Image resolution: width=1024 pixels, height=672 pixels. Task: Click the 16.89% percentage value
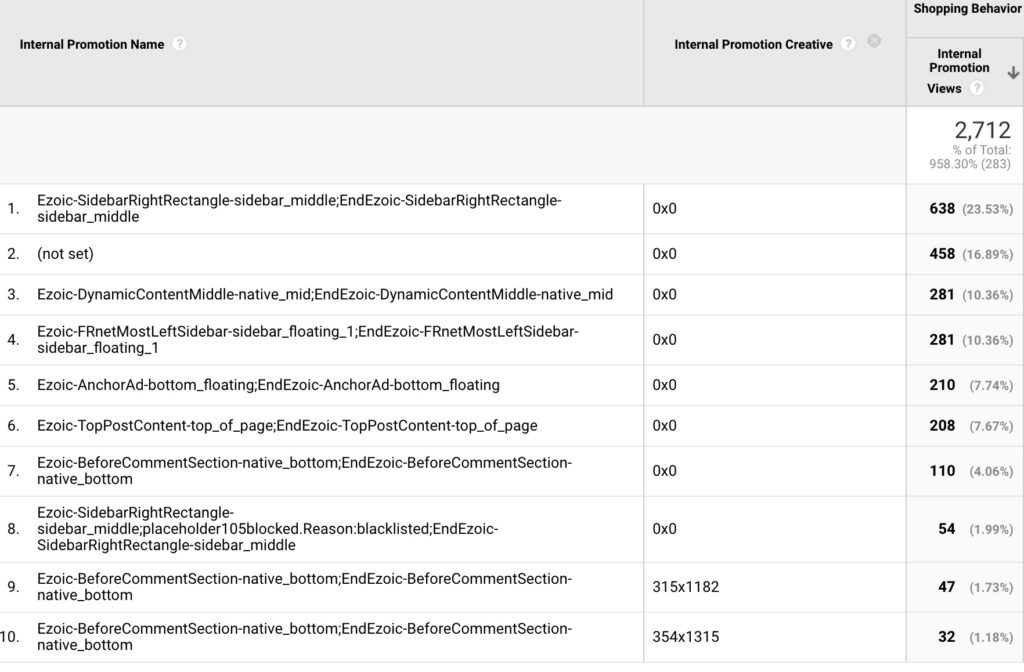coord(987,254)
